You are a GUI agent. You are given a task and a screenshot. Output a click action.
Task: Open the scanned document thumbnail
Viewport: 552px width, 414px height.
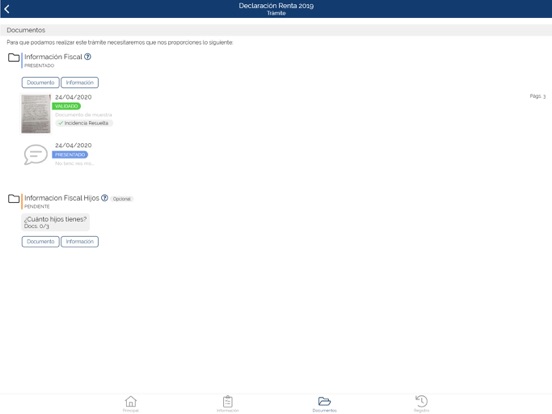(36, 114)
